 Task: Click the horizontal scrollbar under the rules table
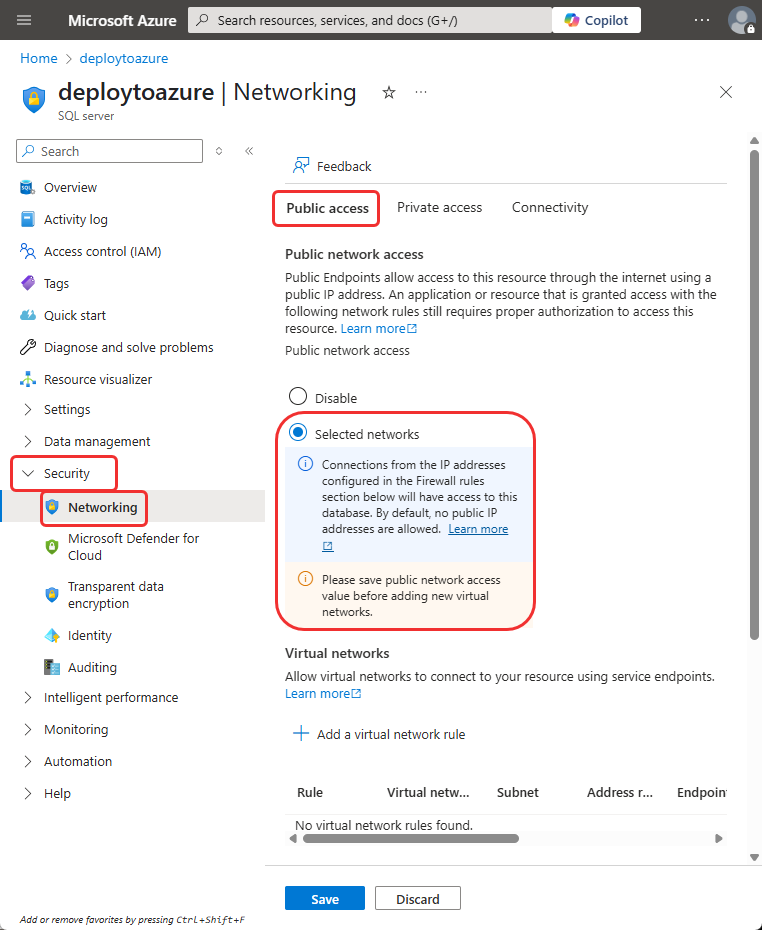[x=410, y=839]
